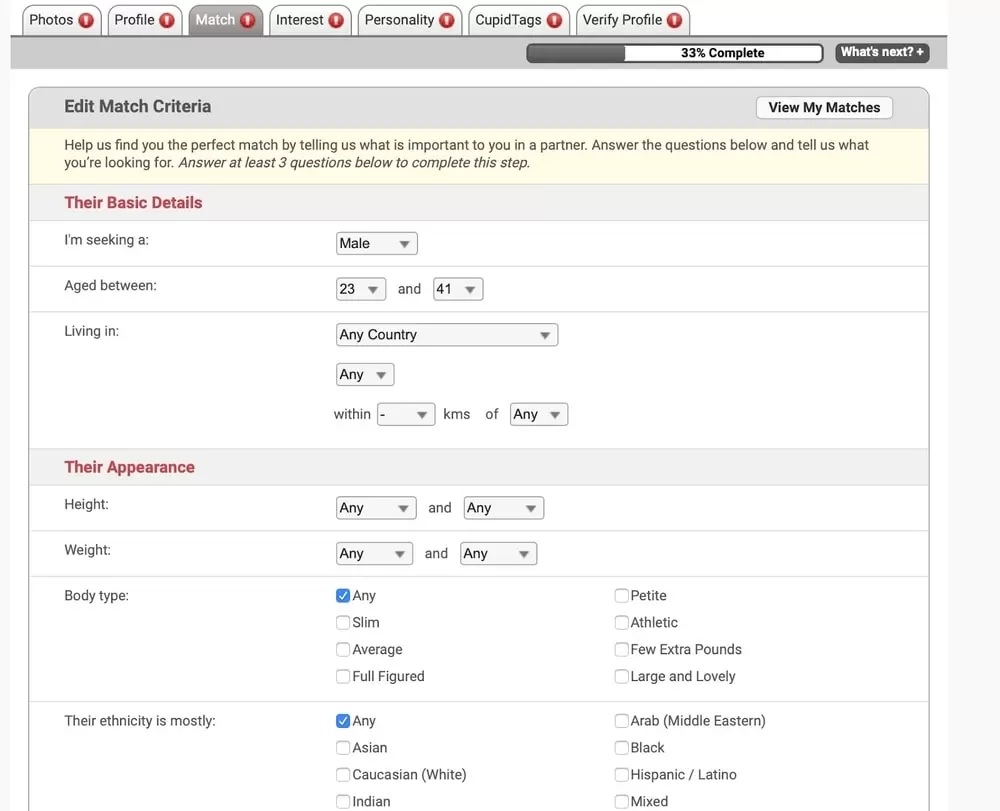Screen dimensions: 1000x811
Task: Switch to the Personality tab
Action: click(x=399, y=20)
